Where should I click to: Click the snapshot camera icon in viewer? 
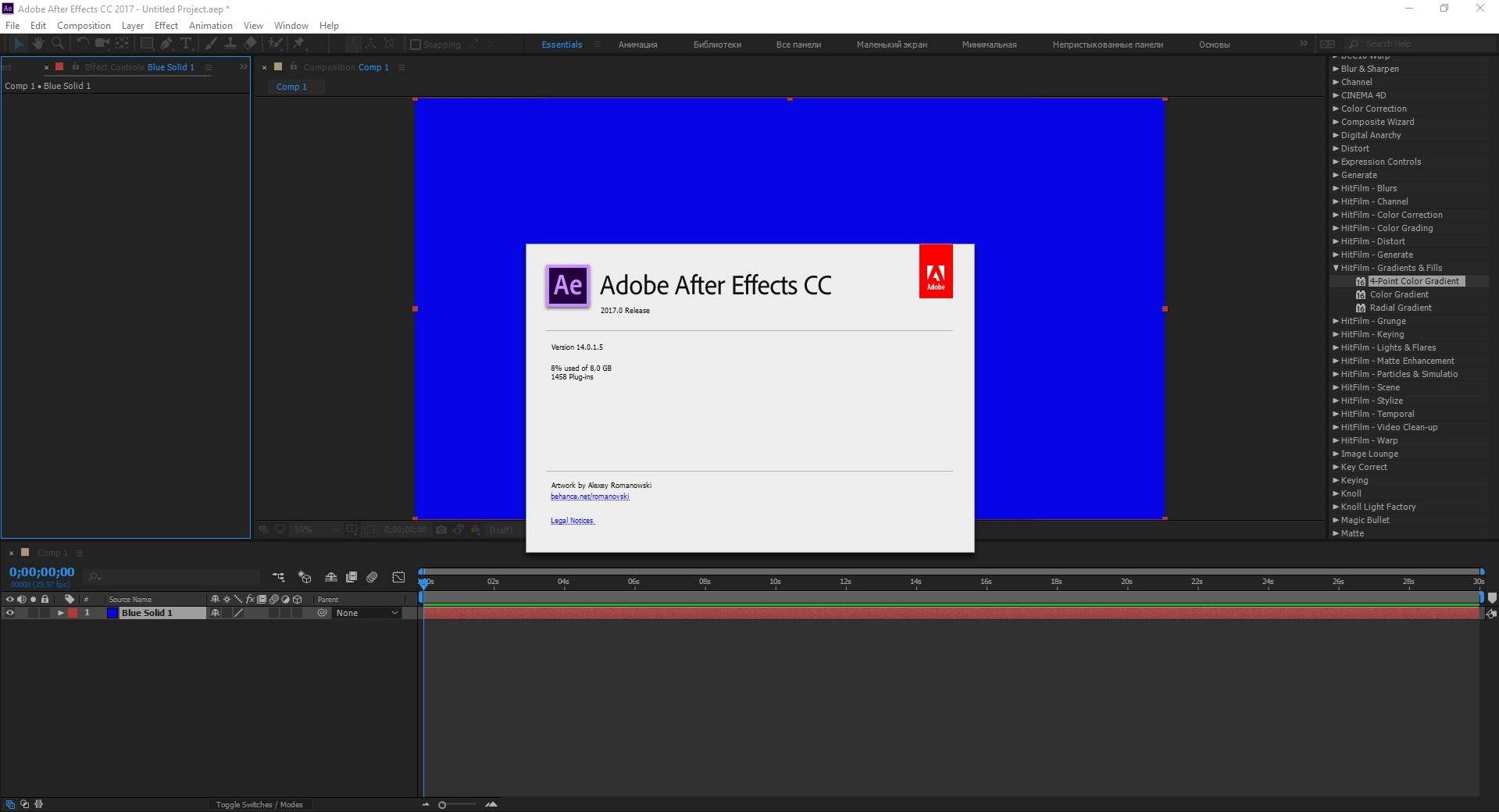(441, 529)
